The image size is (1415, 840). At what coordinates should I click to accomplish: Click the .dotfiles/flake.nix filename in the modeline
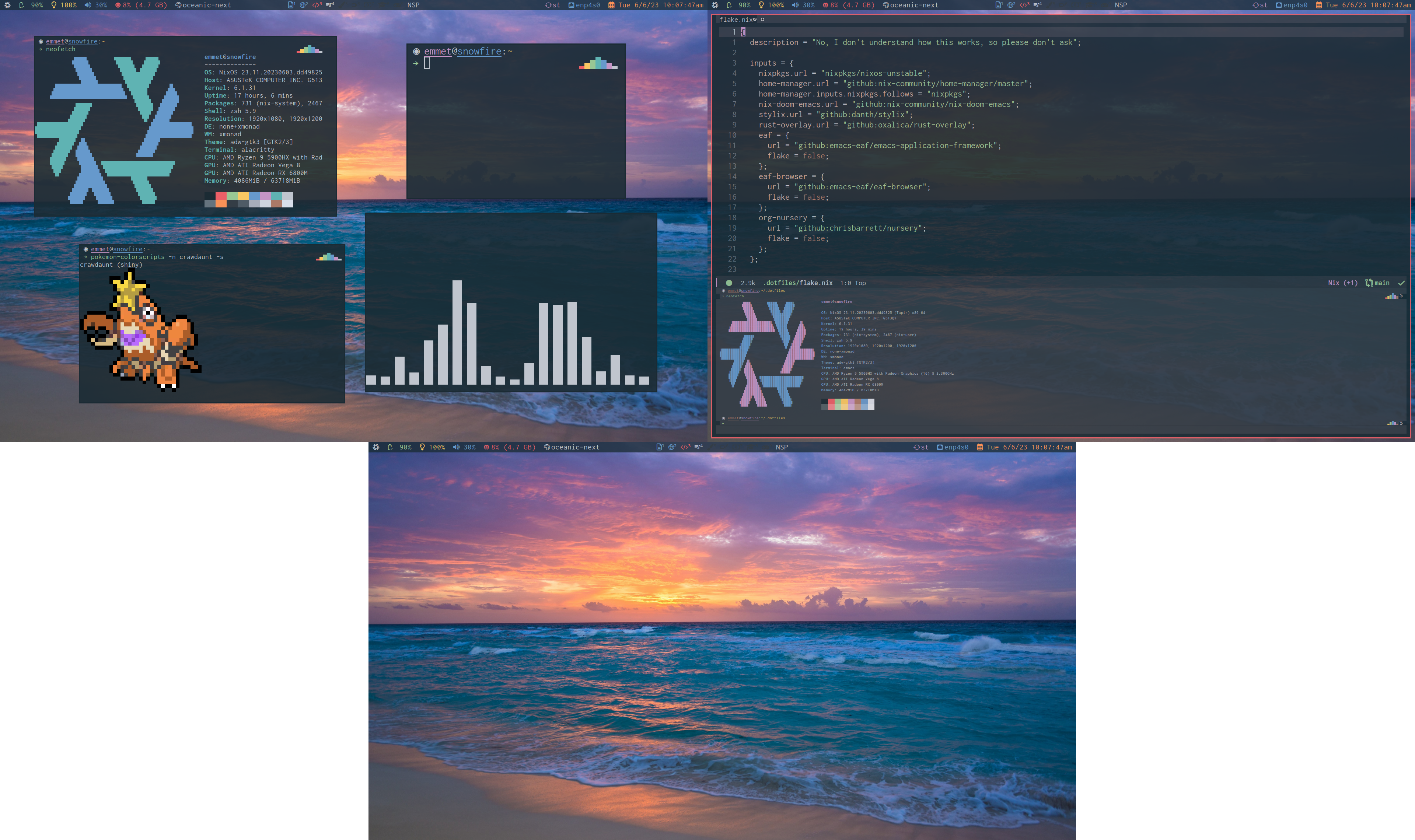point(797,283)
